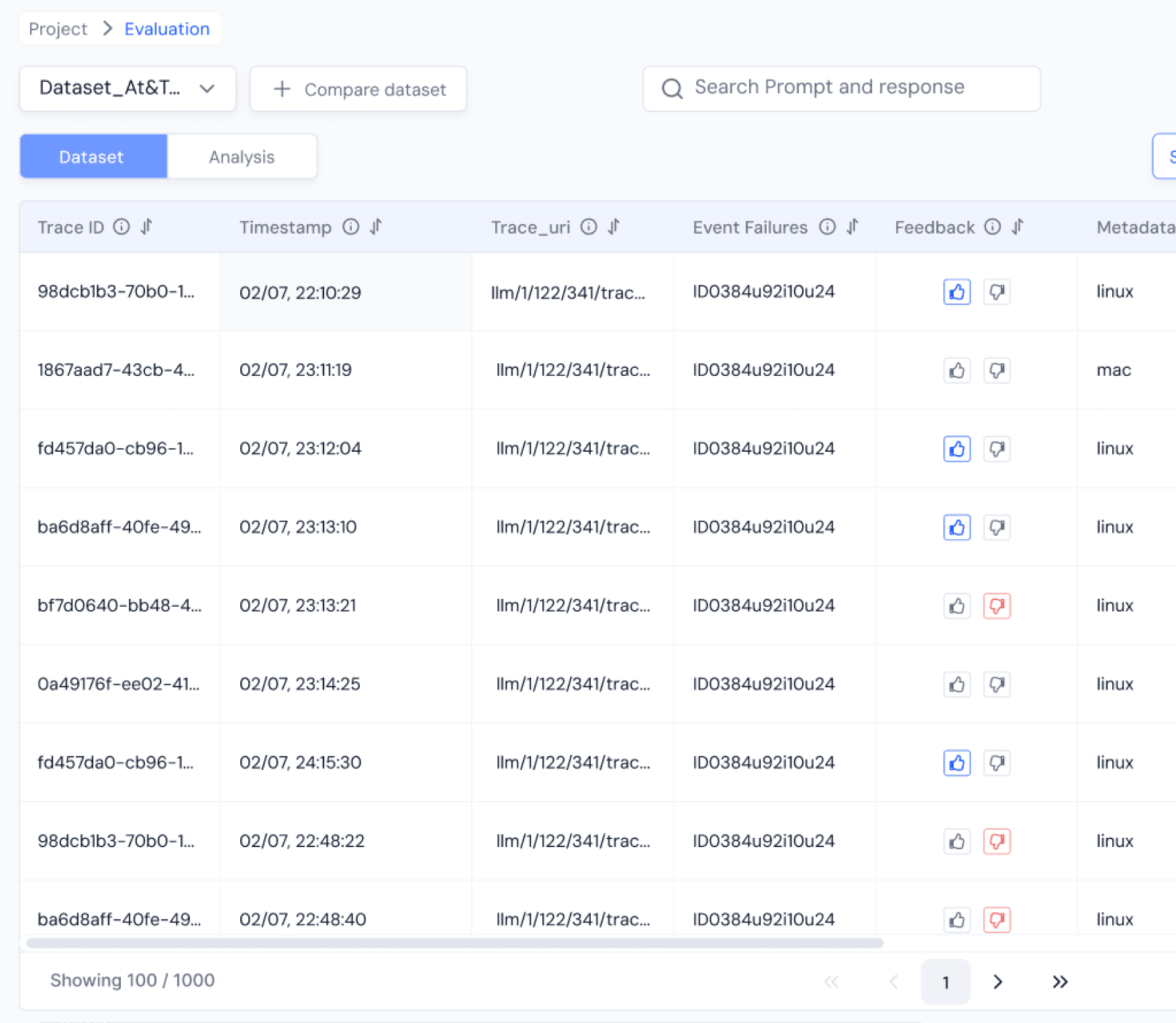Jump to last page of results
The image size is (1176, 1023).
coord(1060,981)
